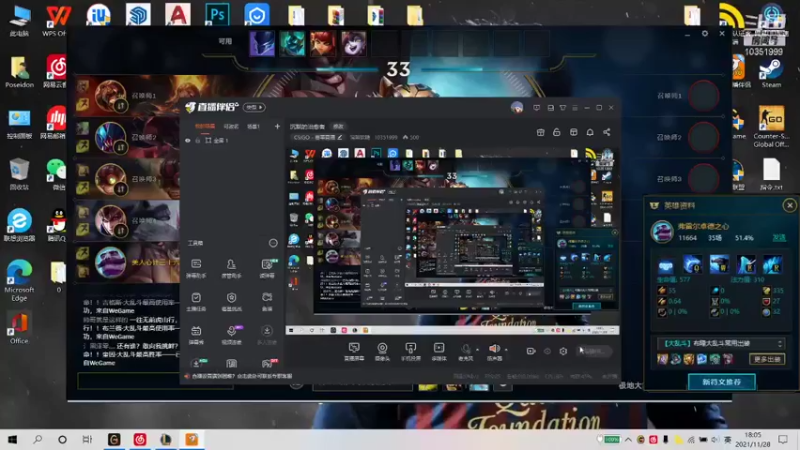Viewport: 800px width, 450px height.
Task: Click the 更多出装 button
Action: coord(767,359)
